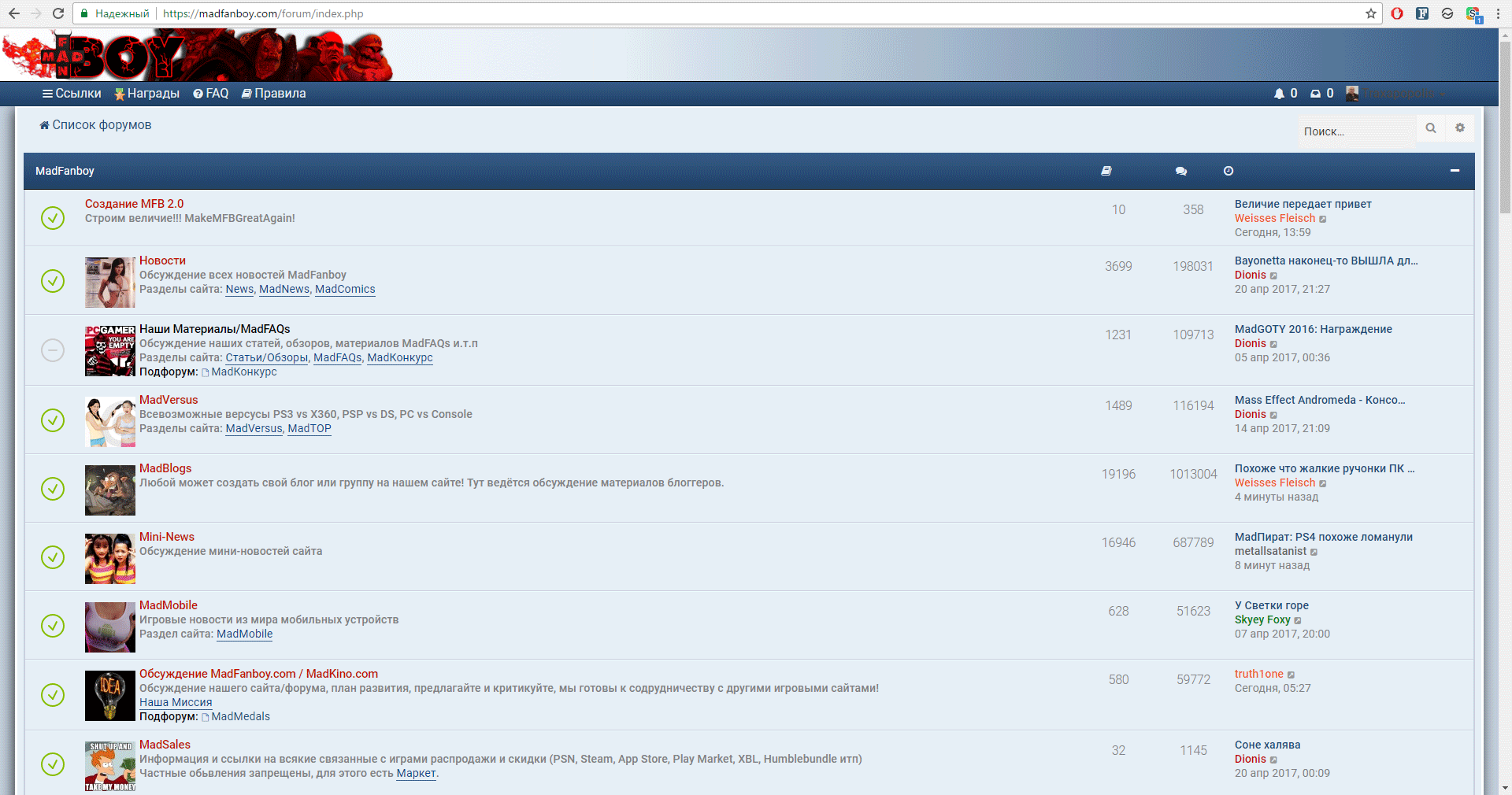The height and width of the screenshot is (795, 1512).
Task: Open the Награды menu item
Action: coord(147,94)
